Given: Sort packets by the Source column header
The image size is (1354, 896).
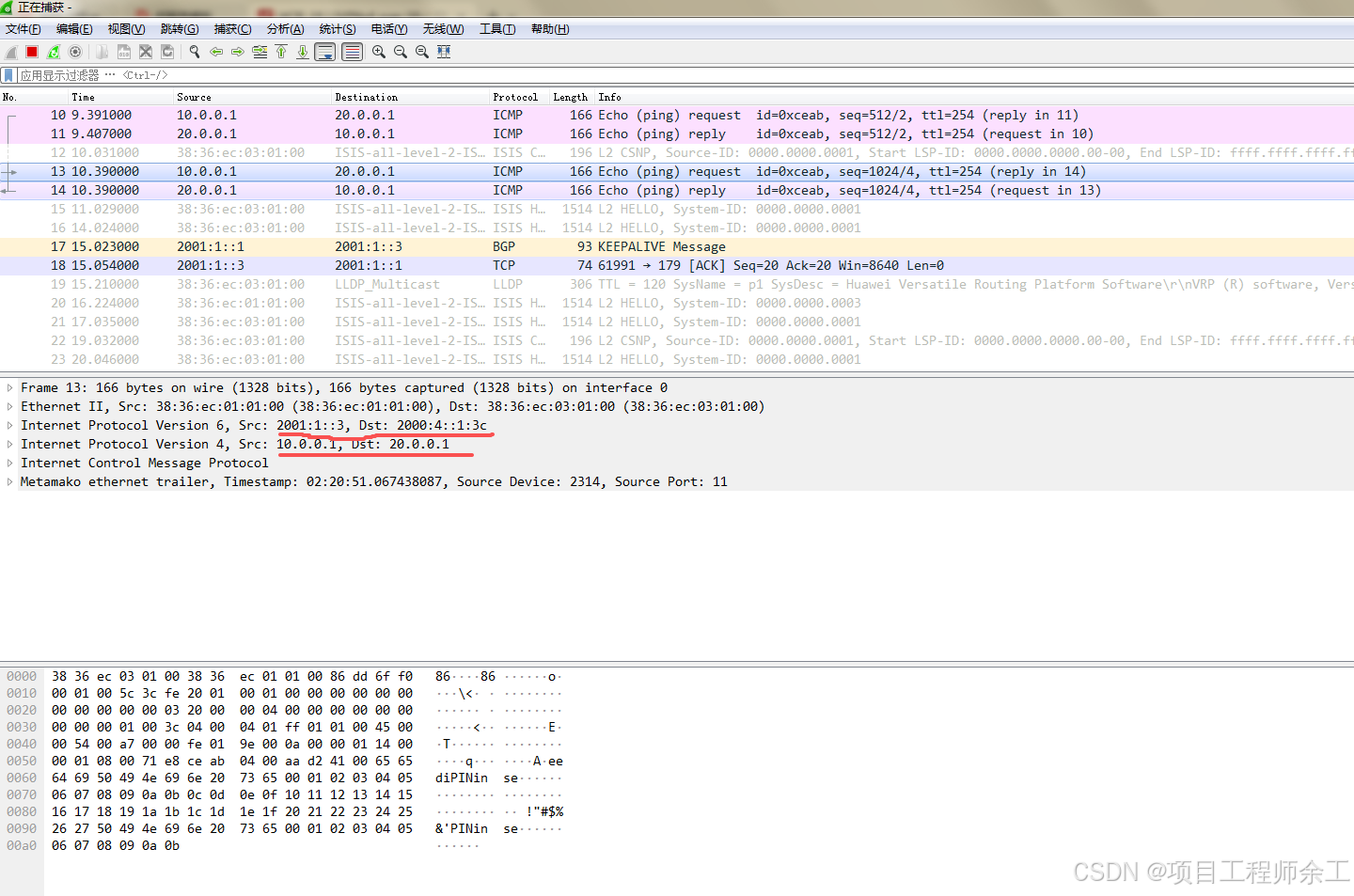Looking at the screenshot, I should 252,97.
